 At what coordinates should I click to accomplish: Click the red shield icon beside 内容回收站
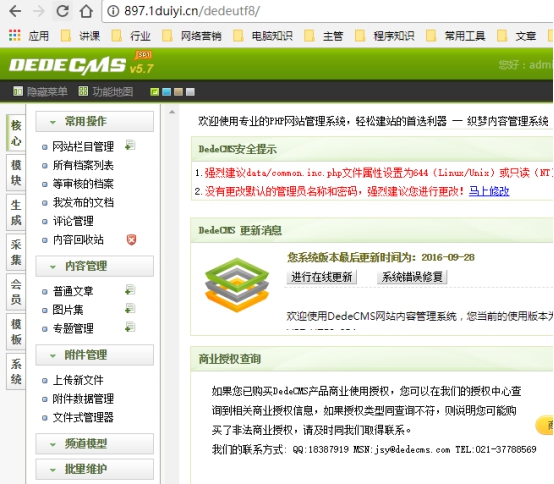(131, 240)
